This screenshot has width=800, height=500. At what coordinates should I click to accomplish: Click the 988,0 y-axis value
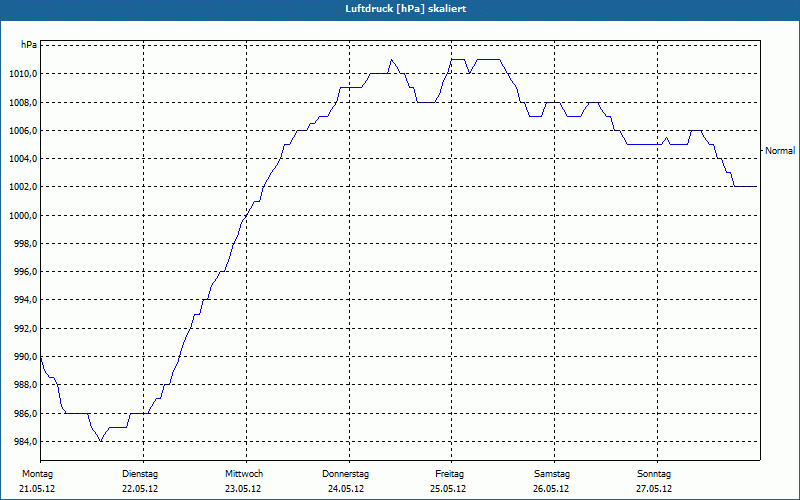click(x=25, y=384)
